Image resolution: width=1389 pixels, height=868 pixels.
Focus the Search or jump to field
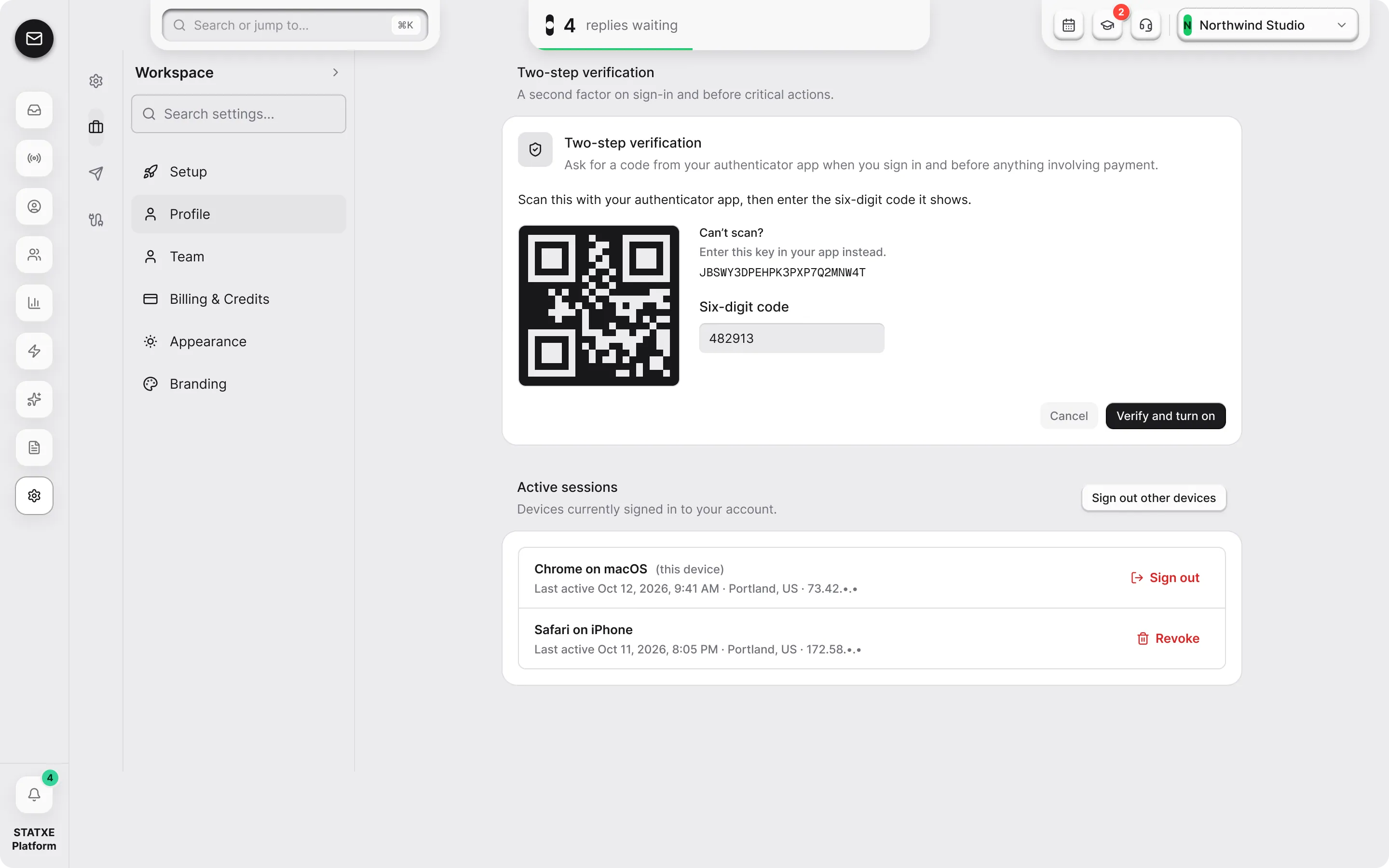coord(295,25)
